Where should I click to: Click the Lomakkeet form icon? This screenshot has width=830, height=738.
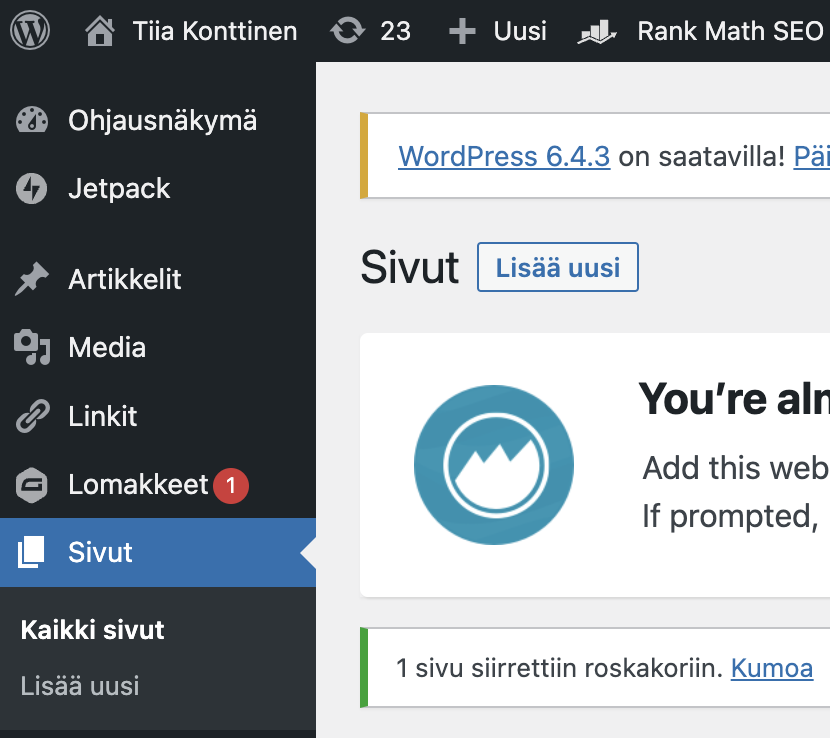(x=32, y=486)
